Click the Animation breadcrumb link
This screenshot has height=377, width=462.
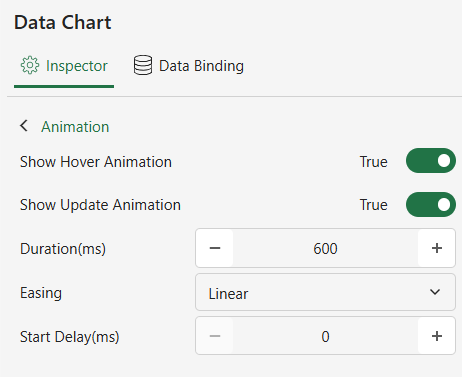pyautogui.click(x=75, y=127)
